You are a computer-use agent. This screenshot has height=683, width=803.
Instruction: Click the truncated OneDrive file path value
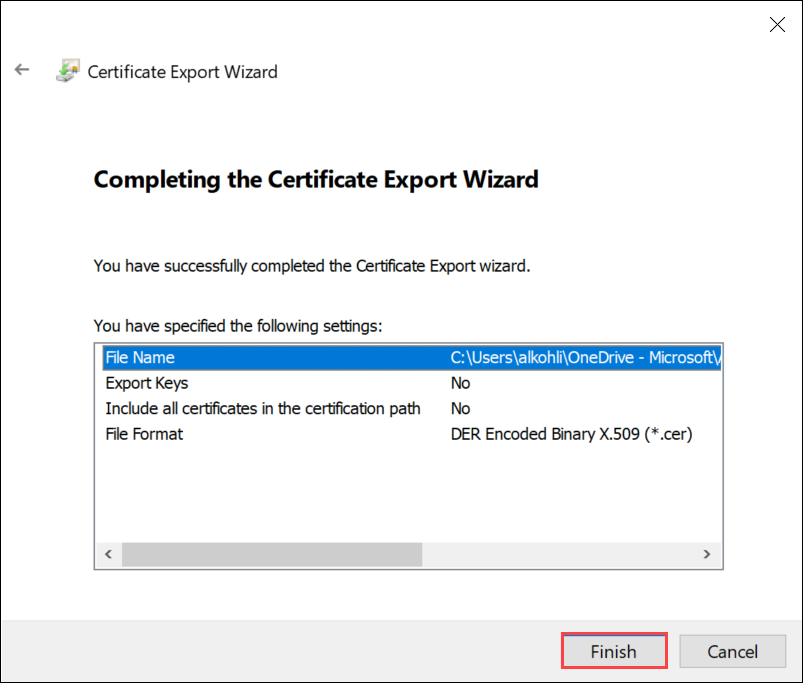click(x=585, y=357)
